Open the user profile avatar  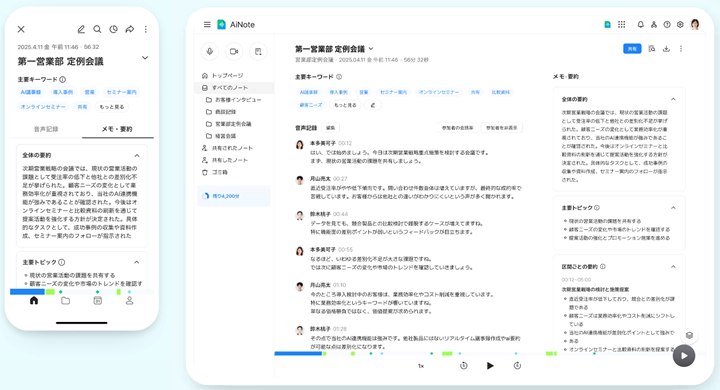pyautogui.click(x=695, y=25)
